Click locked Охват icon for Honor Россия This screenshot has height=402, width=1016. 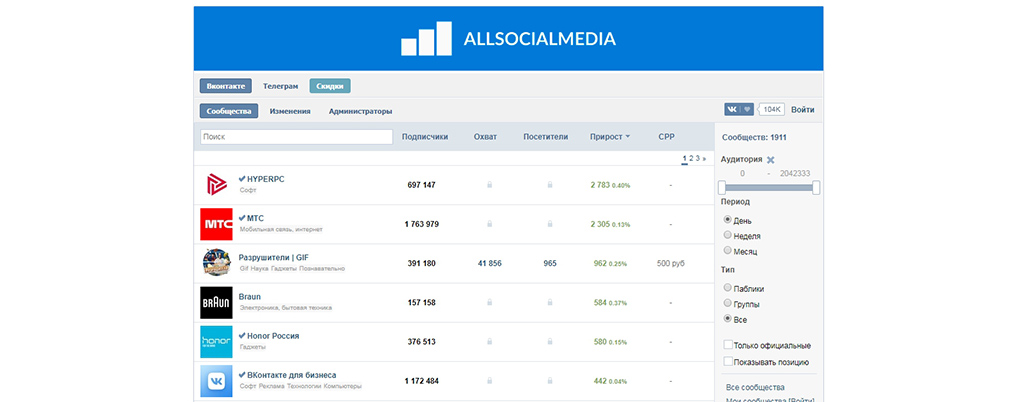click(x=489, y=342)
